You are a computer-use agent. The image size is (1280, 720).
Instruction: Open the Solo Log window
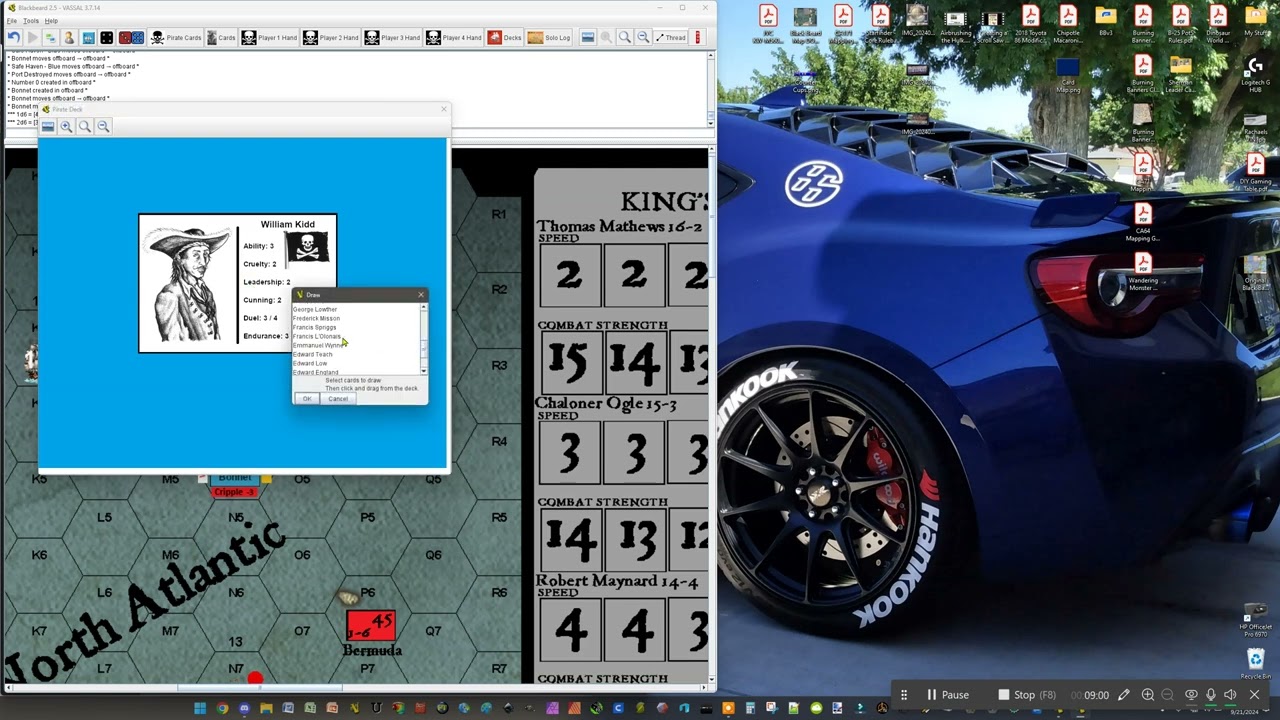click(x=549, y=38)
